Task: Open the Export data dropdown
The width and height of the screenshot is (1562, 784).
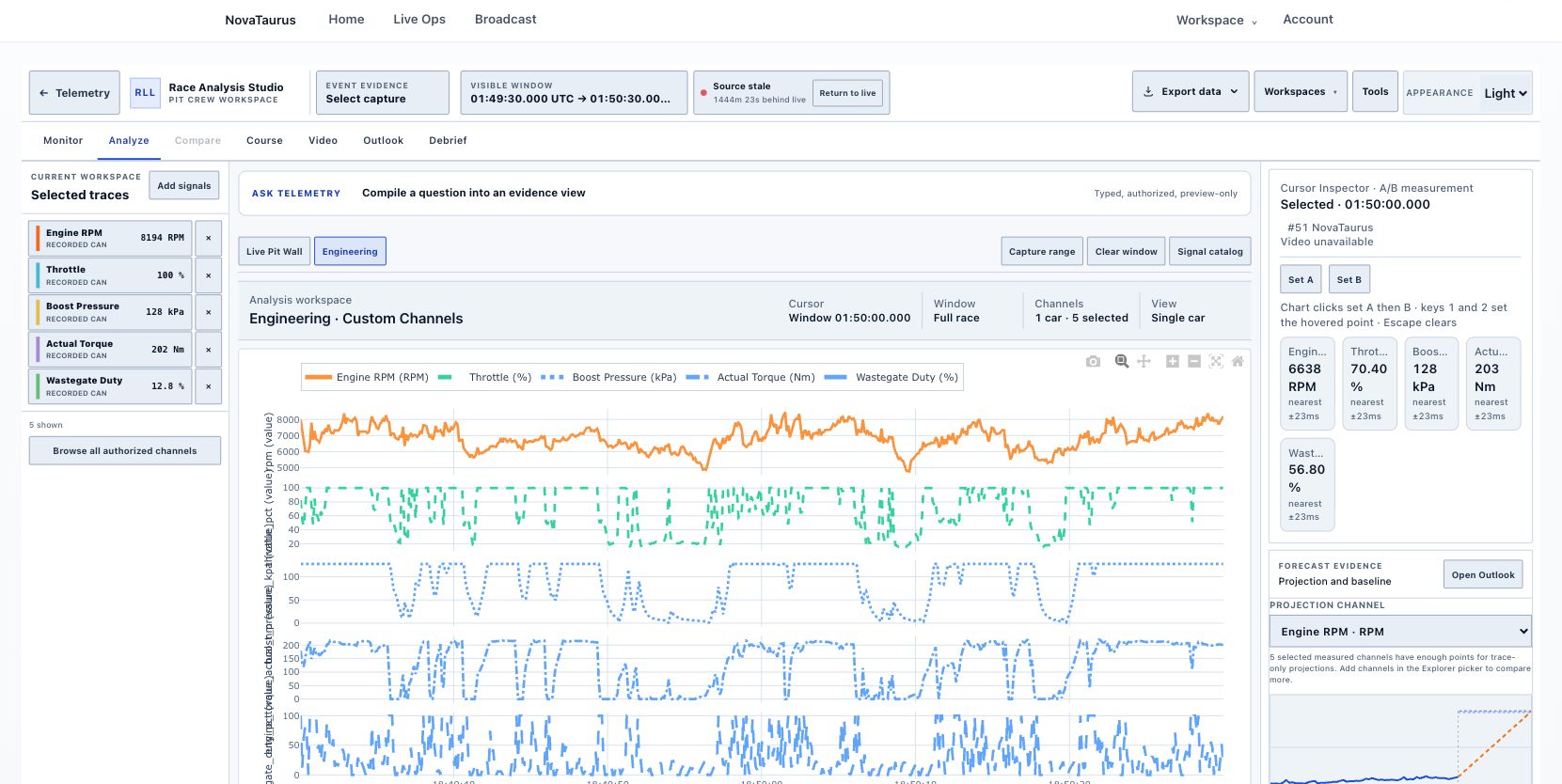Action: [x=1191, y=92]
